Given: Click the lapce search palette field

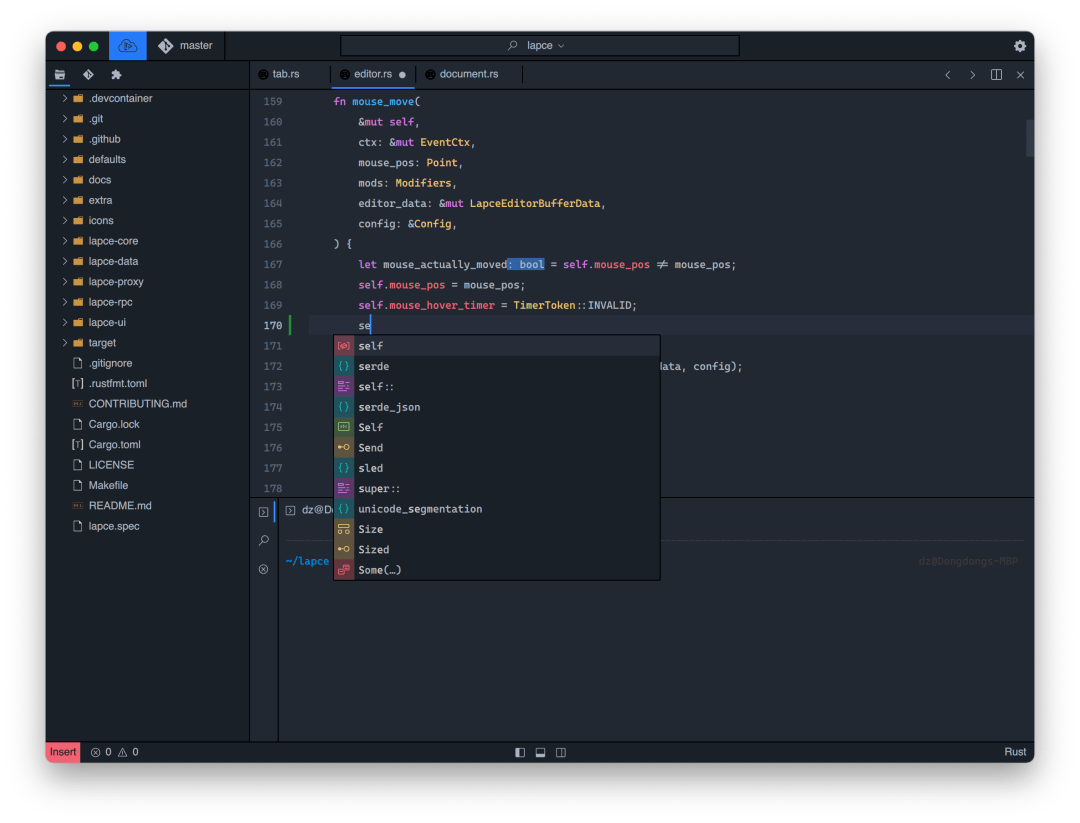Looking at the screenshot, I should click(539, 45).
